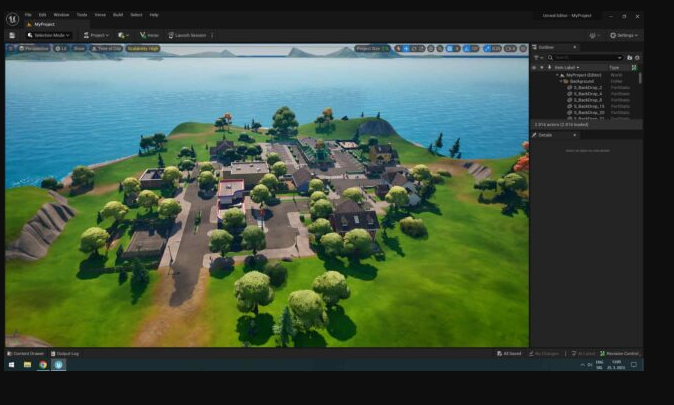This screenshot has height=405, width=674.
Task: Open the Content Drawer
Action: 26,353
